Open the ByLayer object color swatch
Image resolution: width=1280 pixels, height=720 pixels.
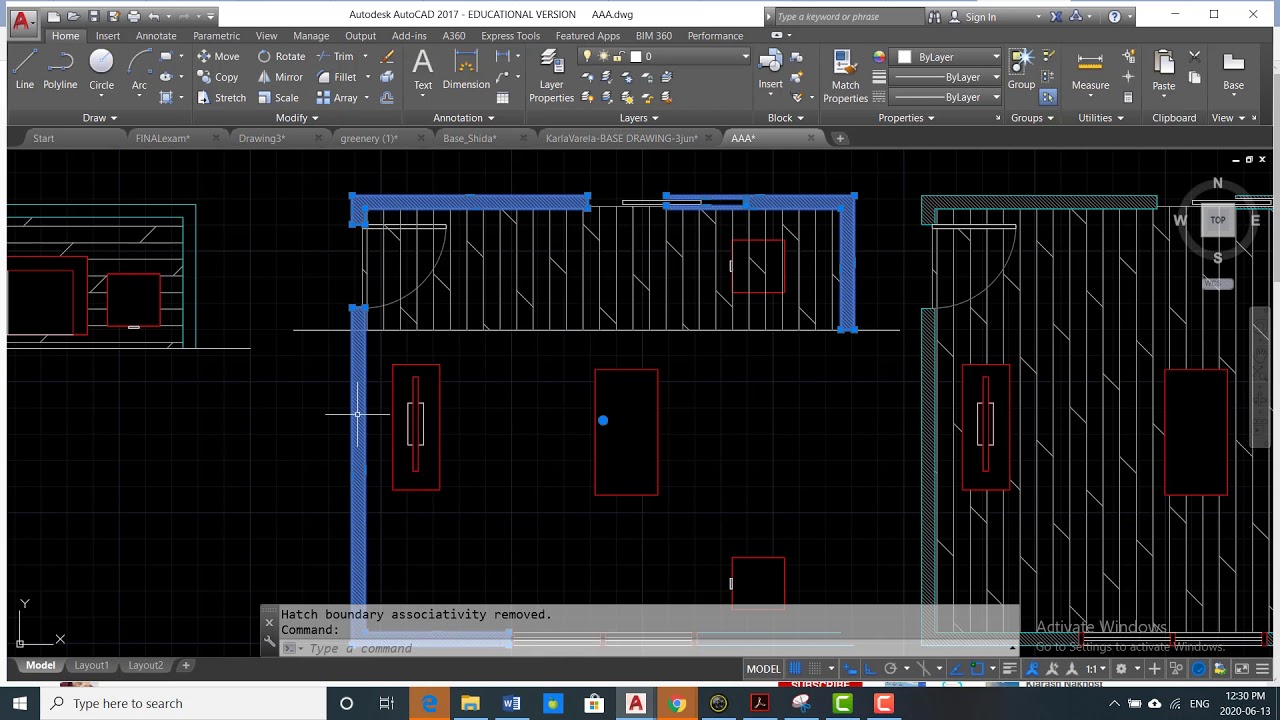pyautogui.click(x=946, y=57)
